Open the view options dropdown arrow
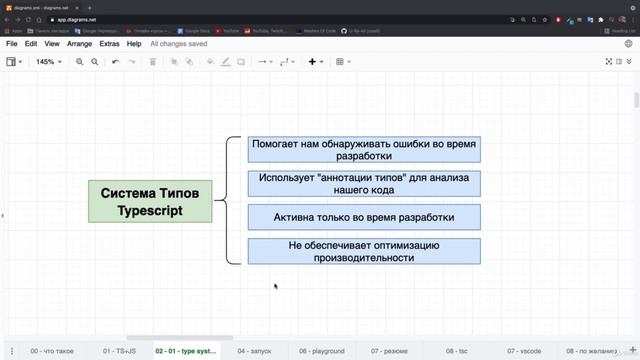Image resolution: width=640 pixels, height=360 pixels. click(20, 62)
